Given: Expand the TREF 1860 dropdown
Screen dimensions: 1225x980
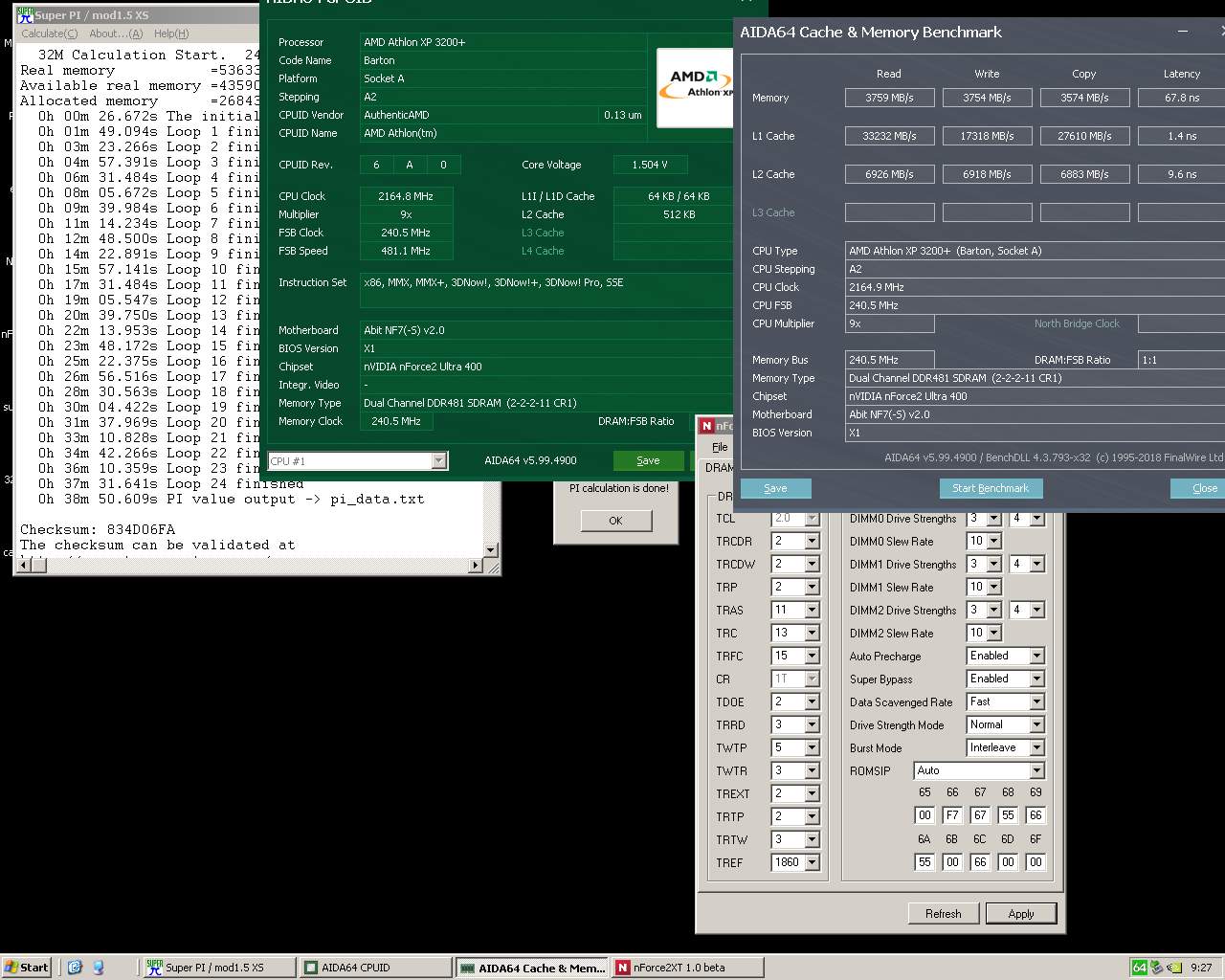Looking at the screenshot, I should (812, 863).
